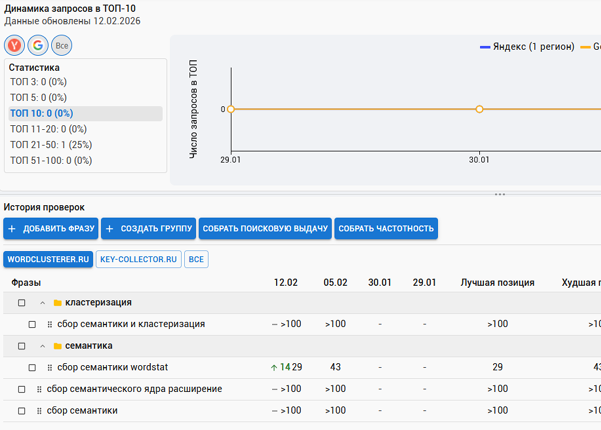601x430 pixels.
Task: Select the Yandex search engine filter icon
Action: pos(14,45)
